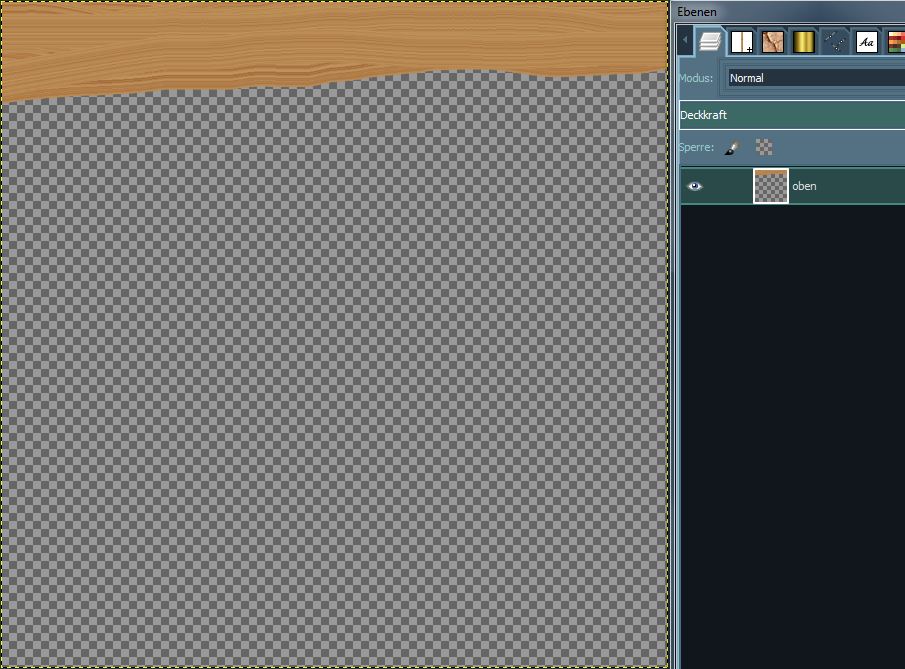Open the Paths tab icon
The image size is (905, 669).
(x=835, y=42)
